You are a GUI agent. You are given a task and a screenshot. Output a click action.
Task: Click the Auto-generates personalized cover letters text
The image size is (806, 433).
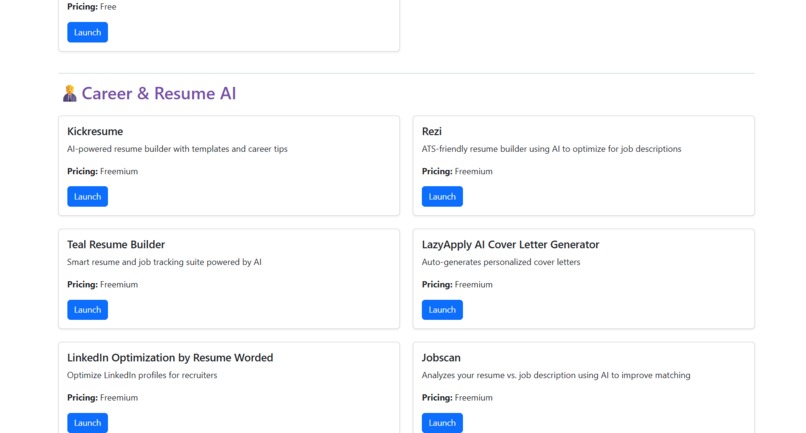(501, 262)
